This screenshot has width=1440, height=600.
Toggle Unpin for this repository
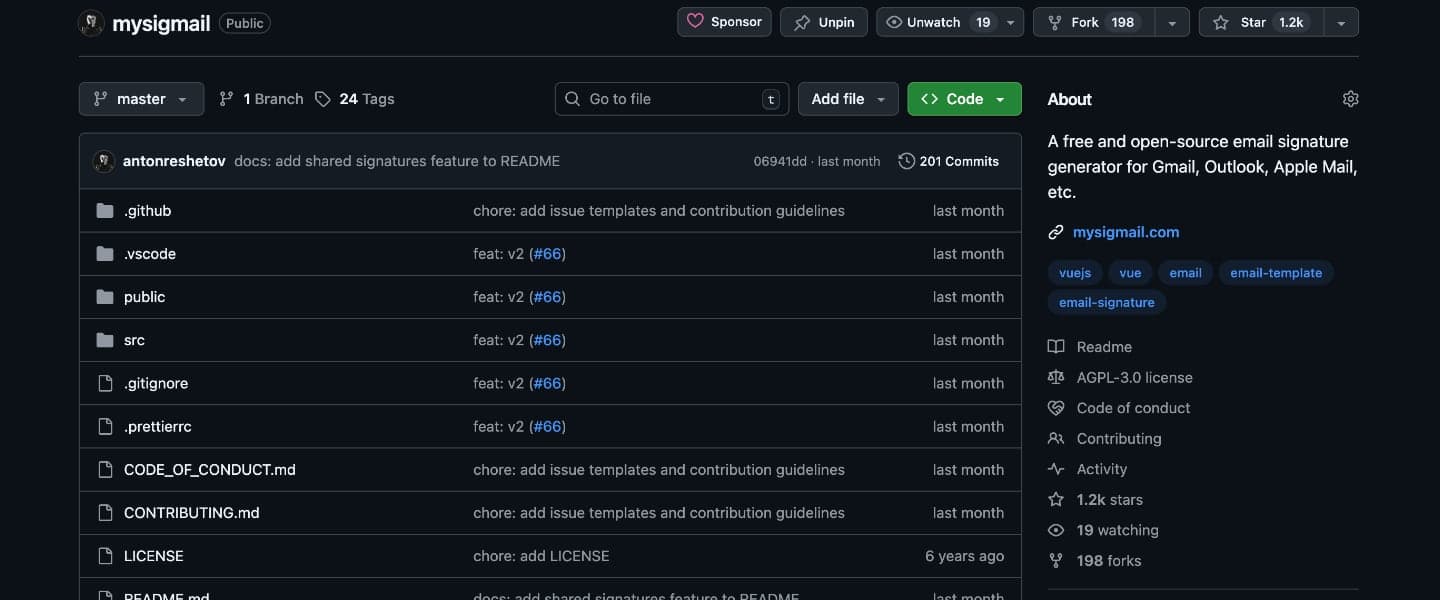(x=825, y=22)
